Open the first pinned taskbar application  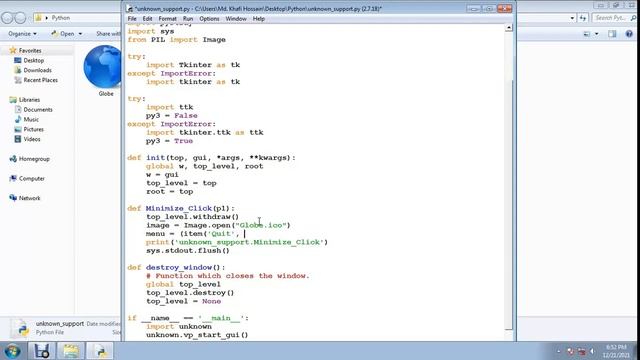coord(41,351)
